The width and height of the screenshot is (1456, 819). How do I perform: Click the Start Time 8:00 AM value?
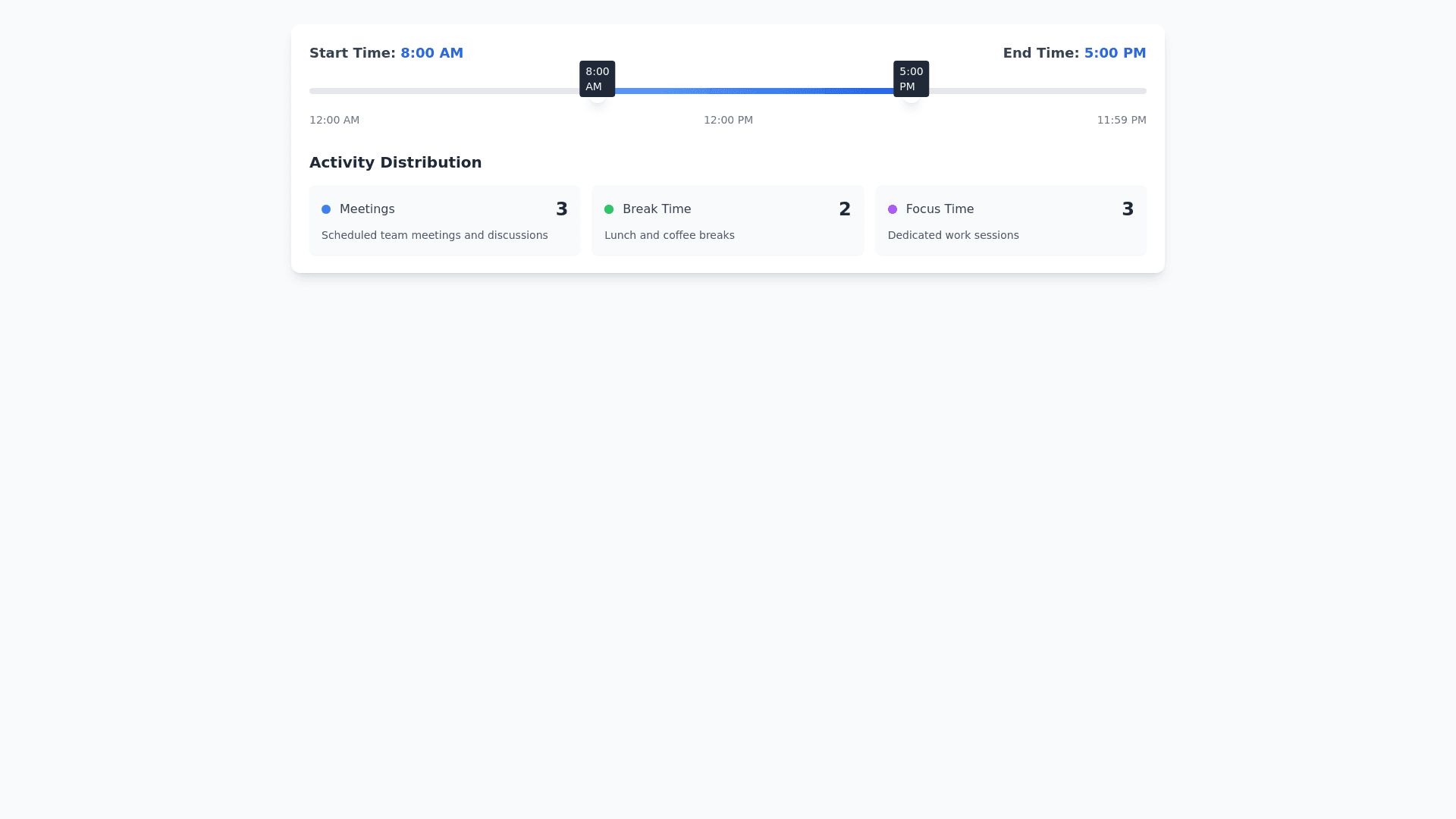coord(431,53)
